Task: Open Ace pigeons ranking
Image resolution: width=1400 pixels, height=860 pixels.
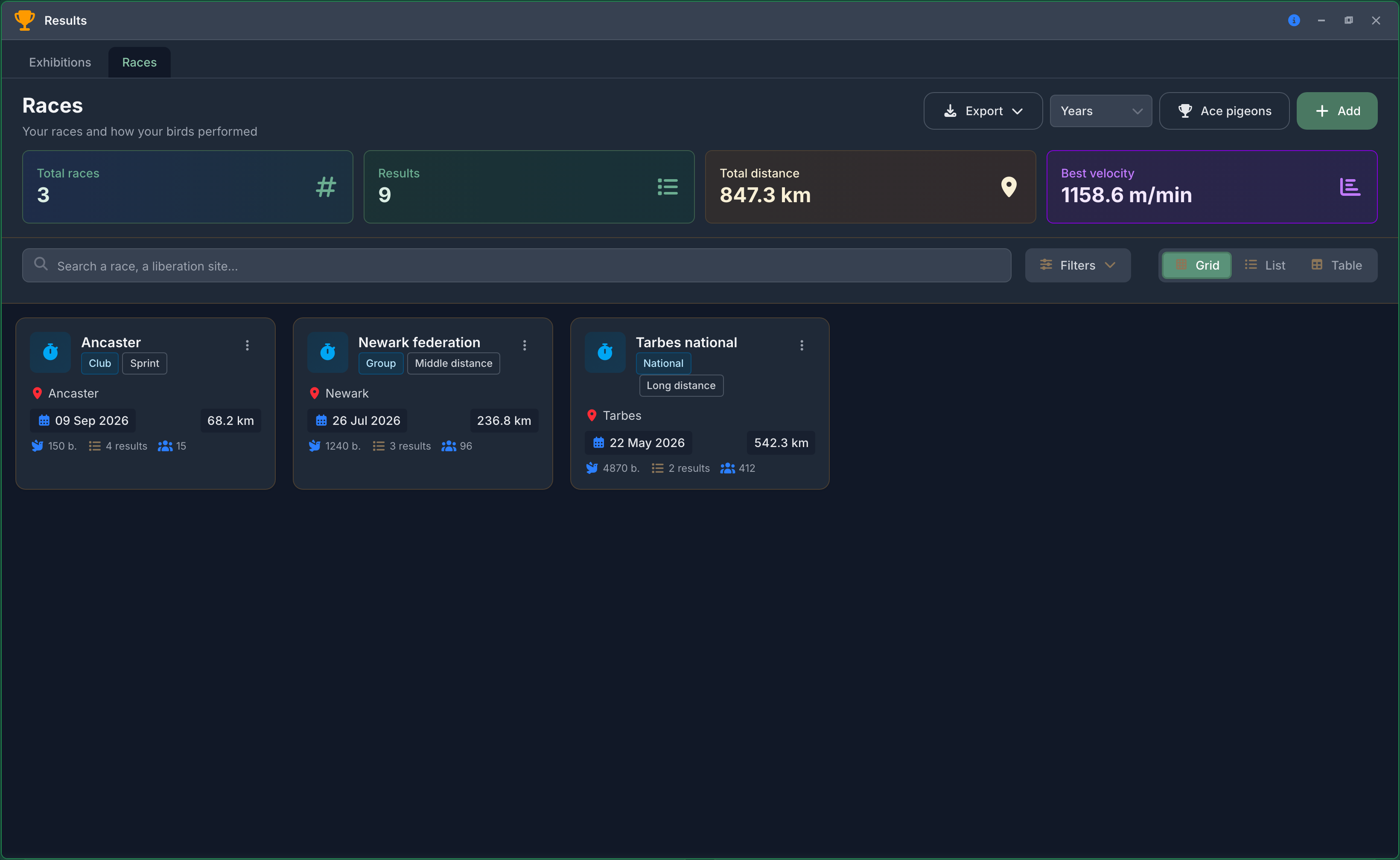Action: [1224, 111]
